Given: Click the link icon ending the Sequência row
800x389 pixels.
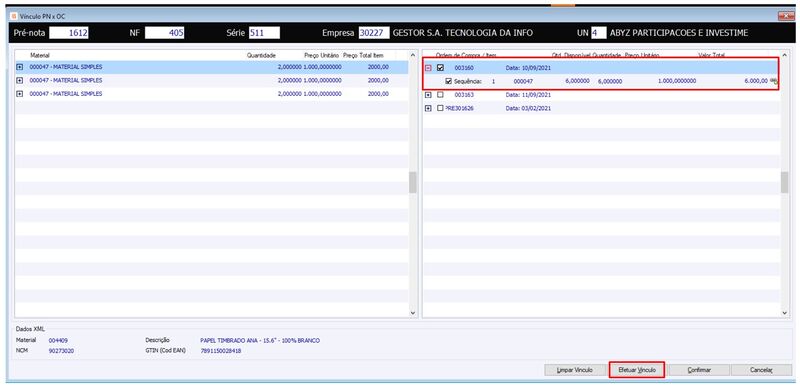Looking at the screenshot, I should pos(773,81).
